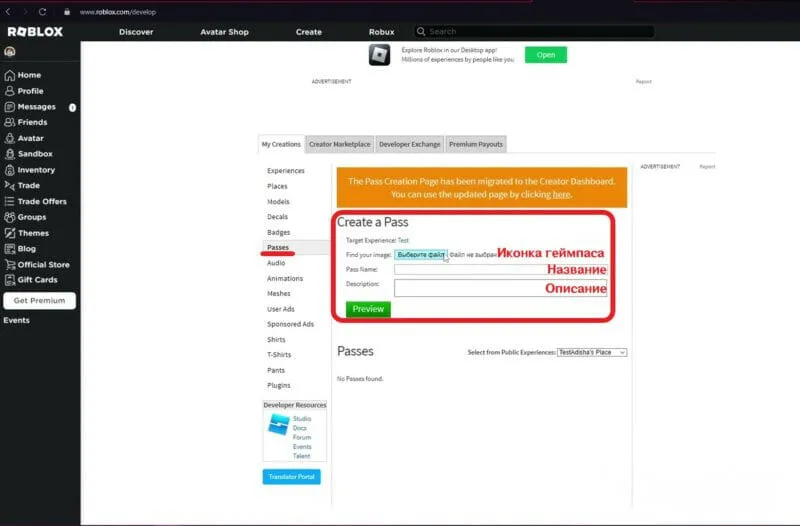Click the unread Messages count badge
800x526 pixels.
[x=72, y=108]
